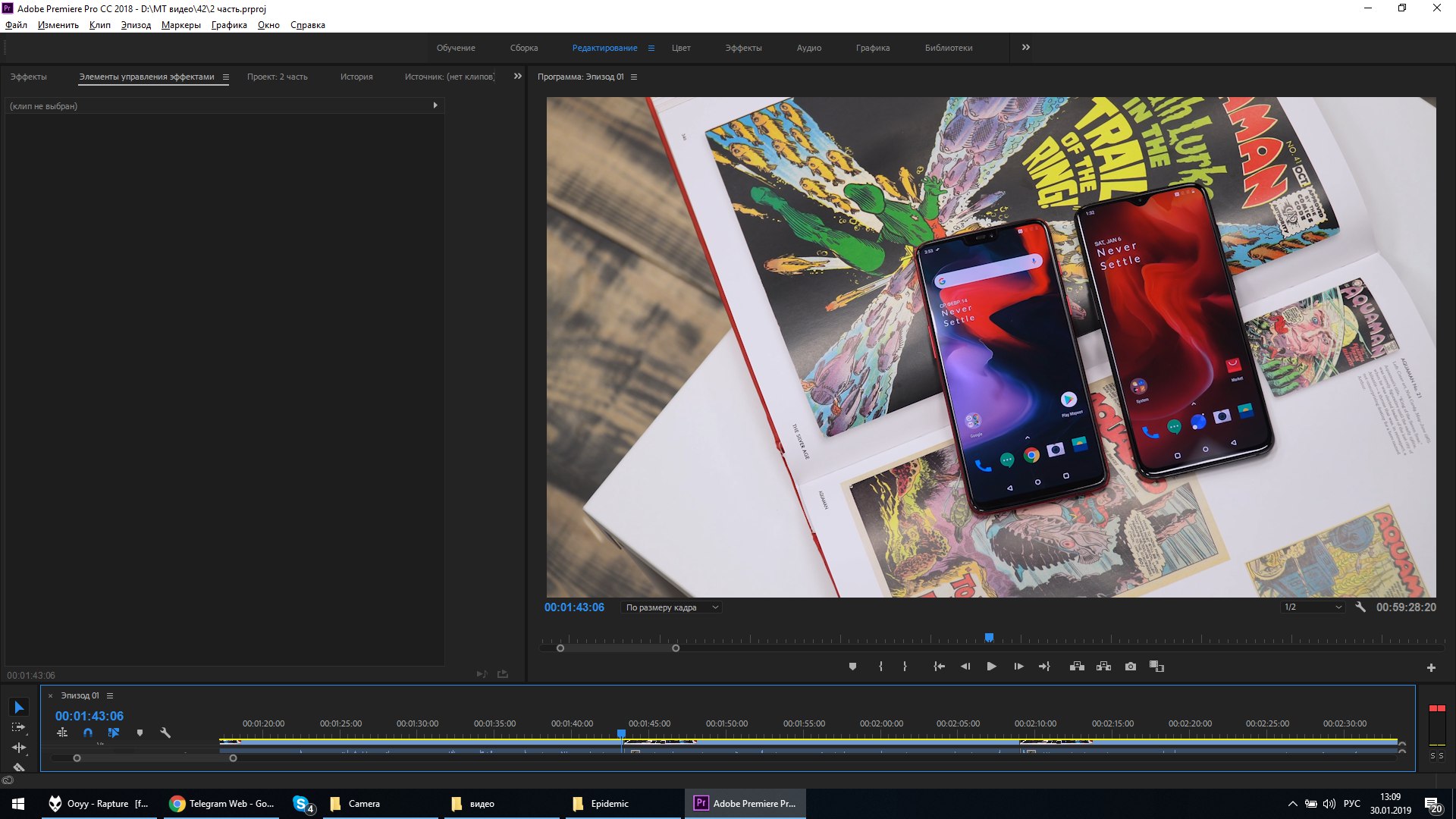Open the История panel tab
Screen dimensions: 1456x819
click(356, 77)
